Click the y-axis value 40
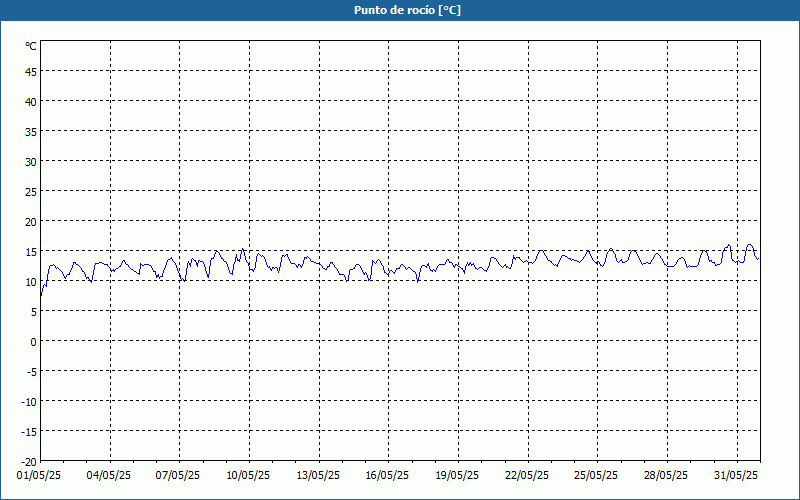 (x=31, y=102)
